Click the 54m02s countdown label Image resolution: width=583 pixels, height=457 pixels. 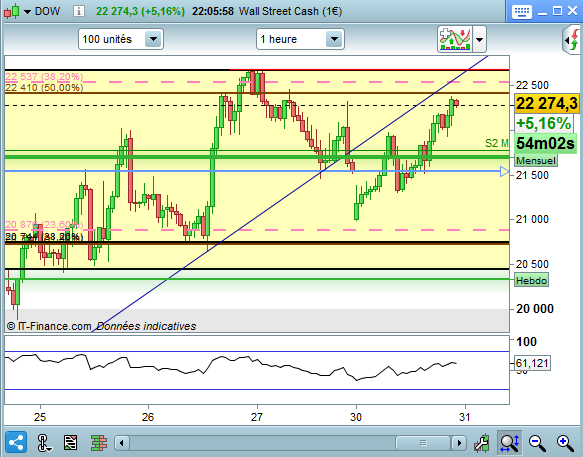pos(545,143)
